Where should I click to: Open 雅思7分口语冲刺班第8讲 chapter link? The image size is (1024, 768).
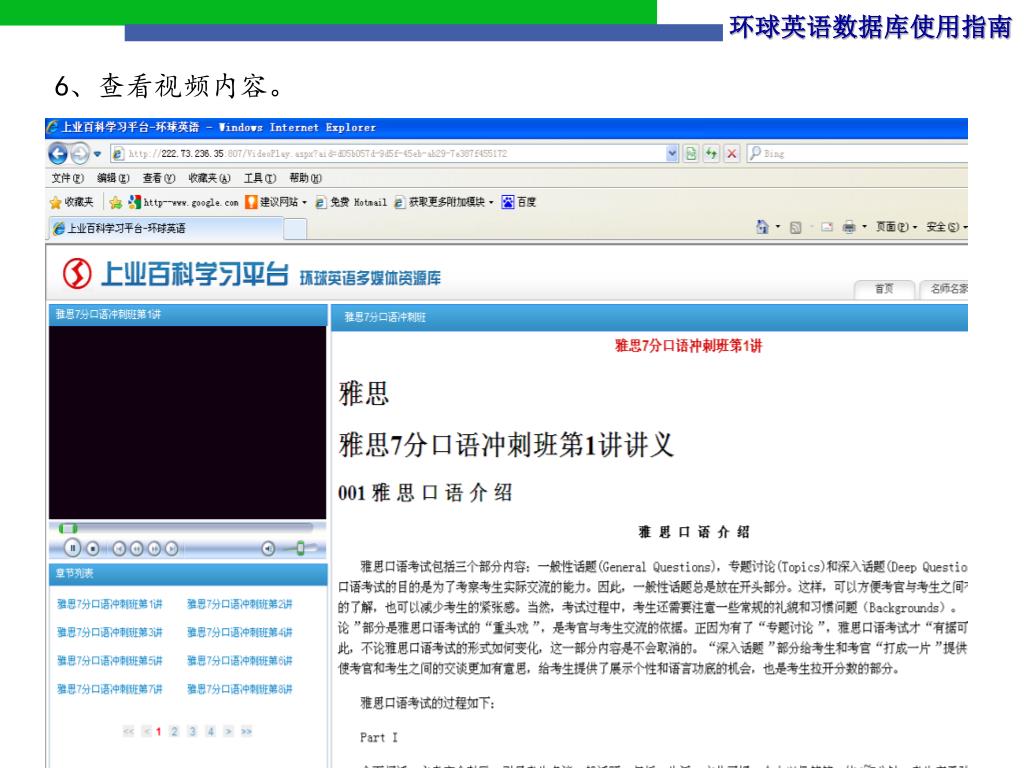tap(240, 689)
